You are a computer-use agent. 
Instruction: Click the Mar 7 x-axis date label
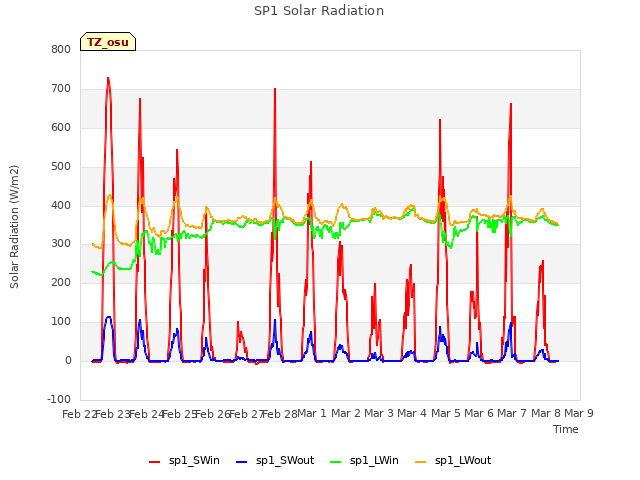coord(512,413)
